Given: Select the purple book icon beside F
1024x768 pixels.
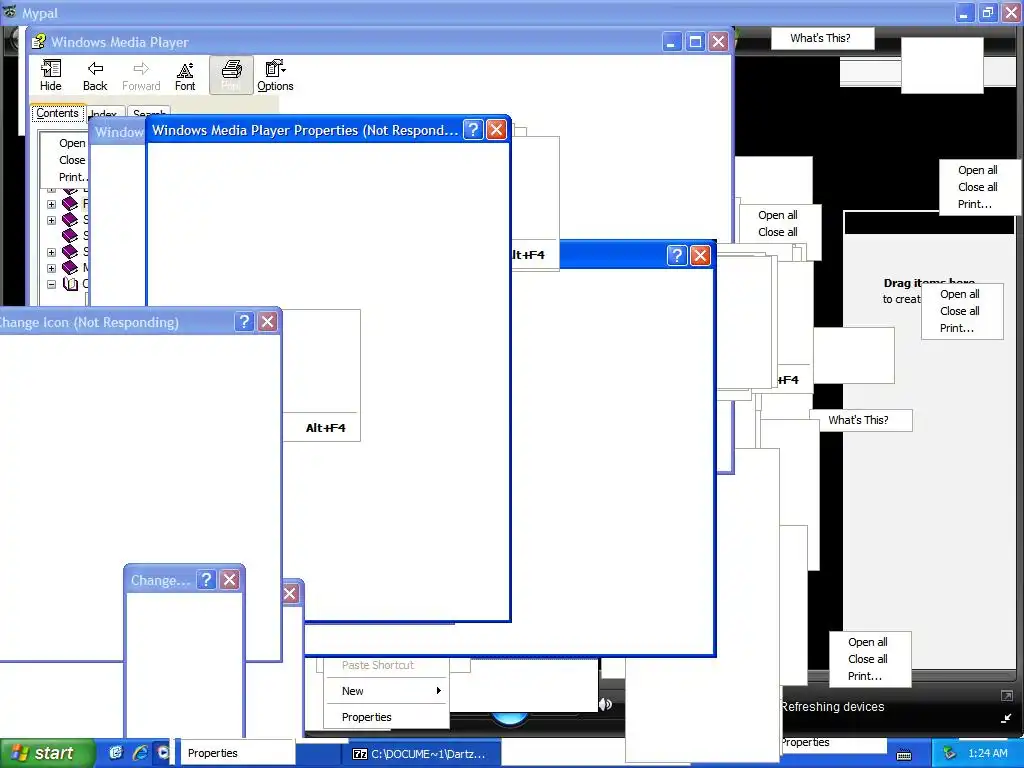Looking at the screenshot, I should (x=70, y=204).
